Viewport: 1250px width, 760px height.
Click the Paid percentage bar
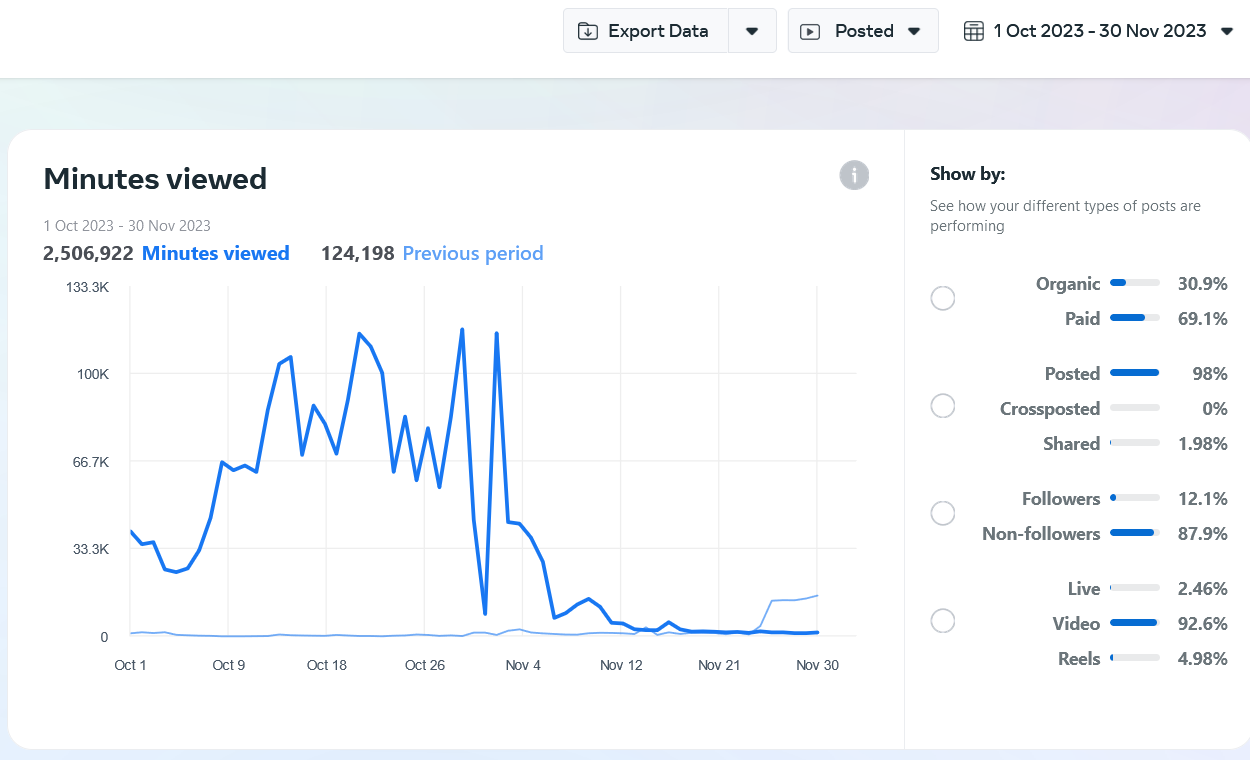pos(1134,319)
